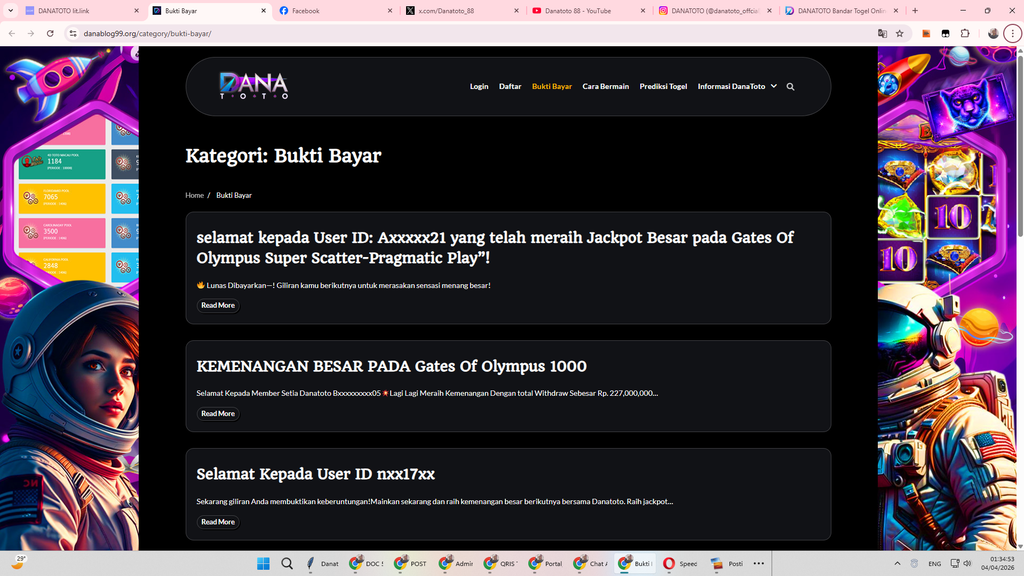This screenshot has height=576, width=1024.
Task: Reload the current page
Action: pos(50,33)
